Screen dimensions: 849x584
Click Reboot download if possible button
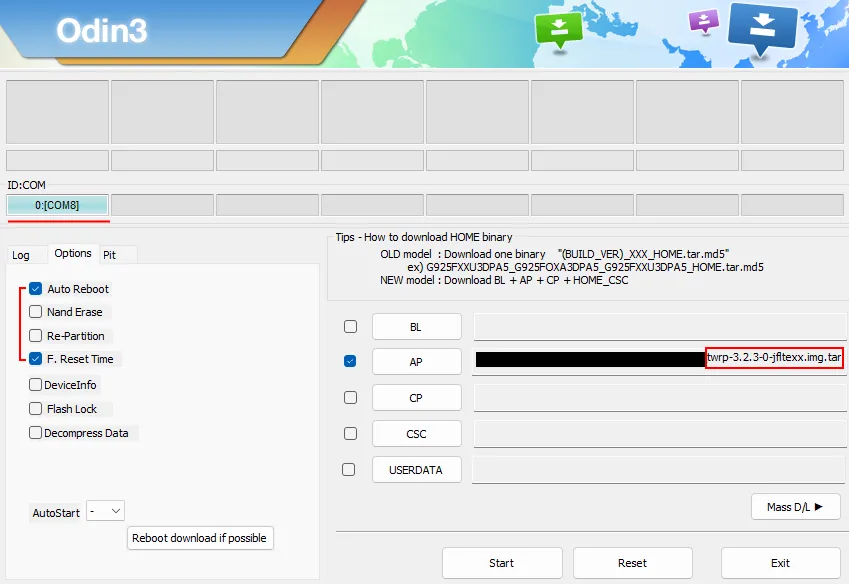[200, 538]
